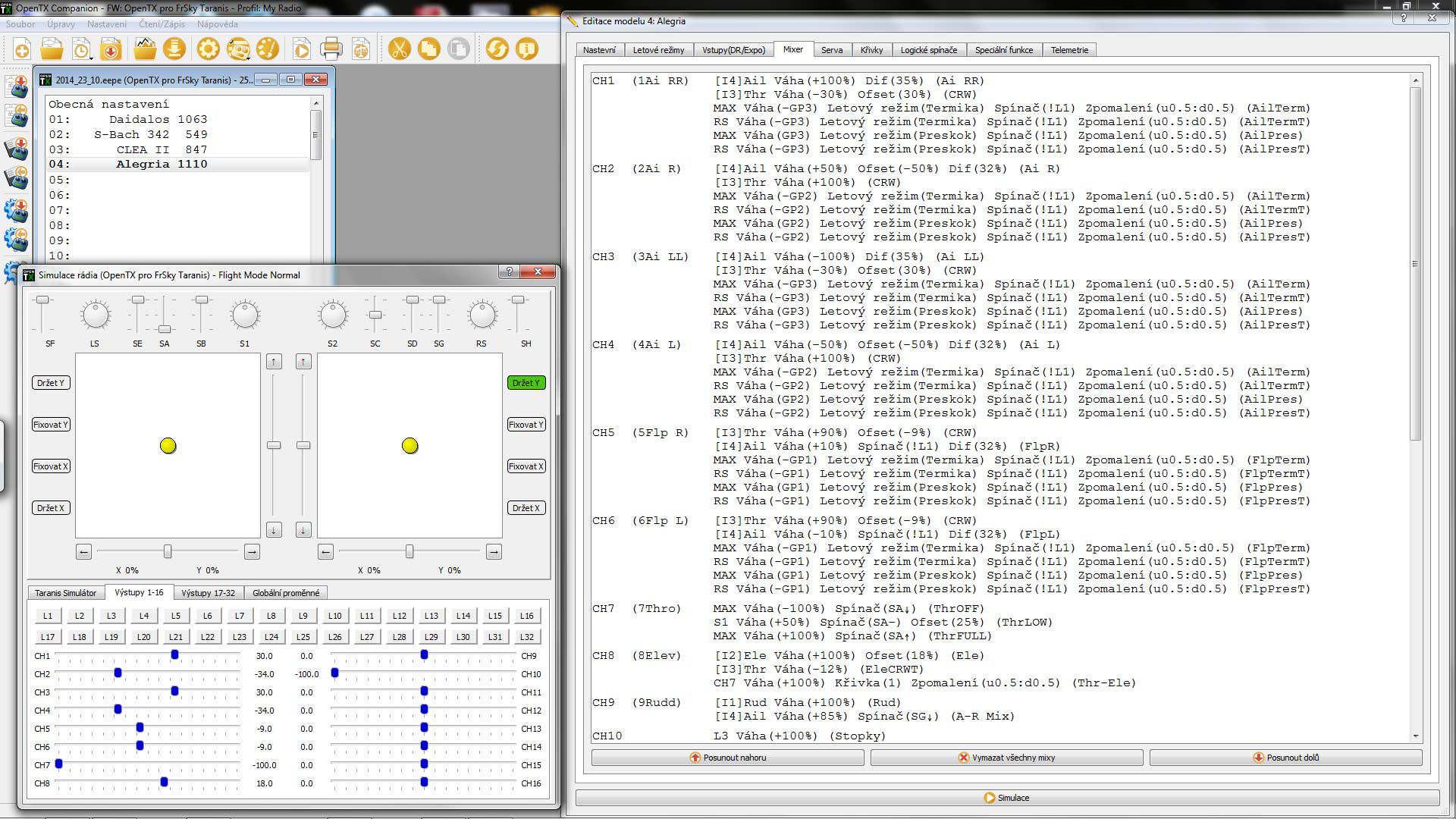Screen dimensions: 1456x819
Task: Open the Soubor menu
Action: click(20, 24)
